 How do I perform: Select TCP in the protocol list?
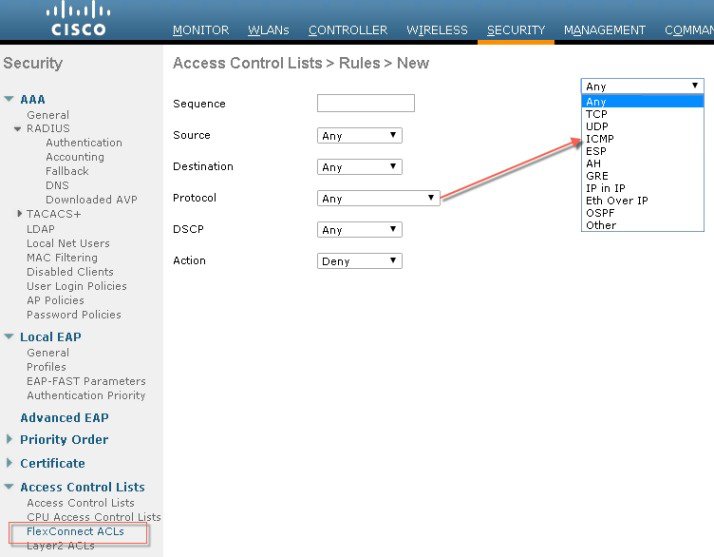[643, 114]
